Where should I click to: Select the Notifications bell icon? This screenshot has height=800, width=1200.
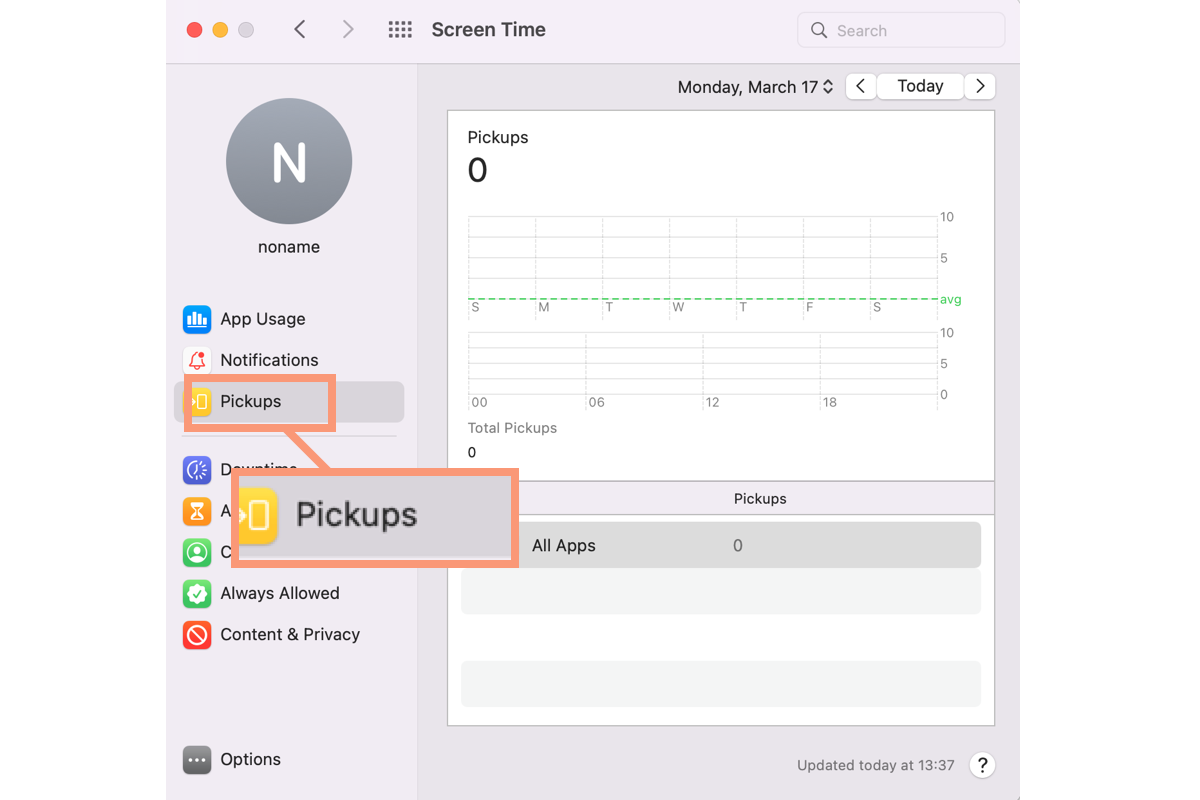click(x=197, y=360)
